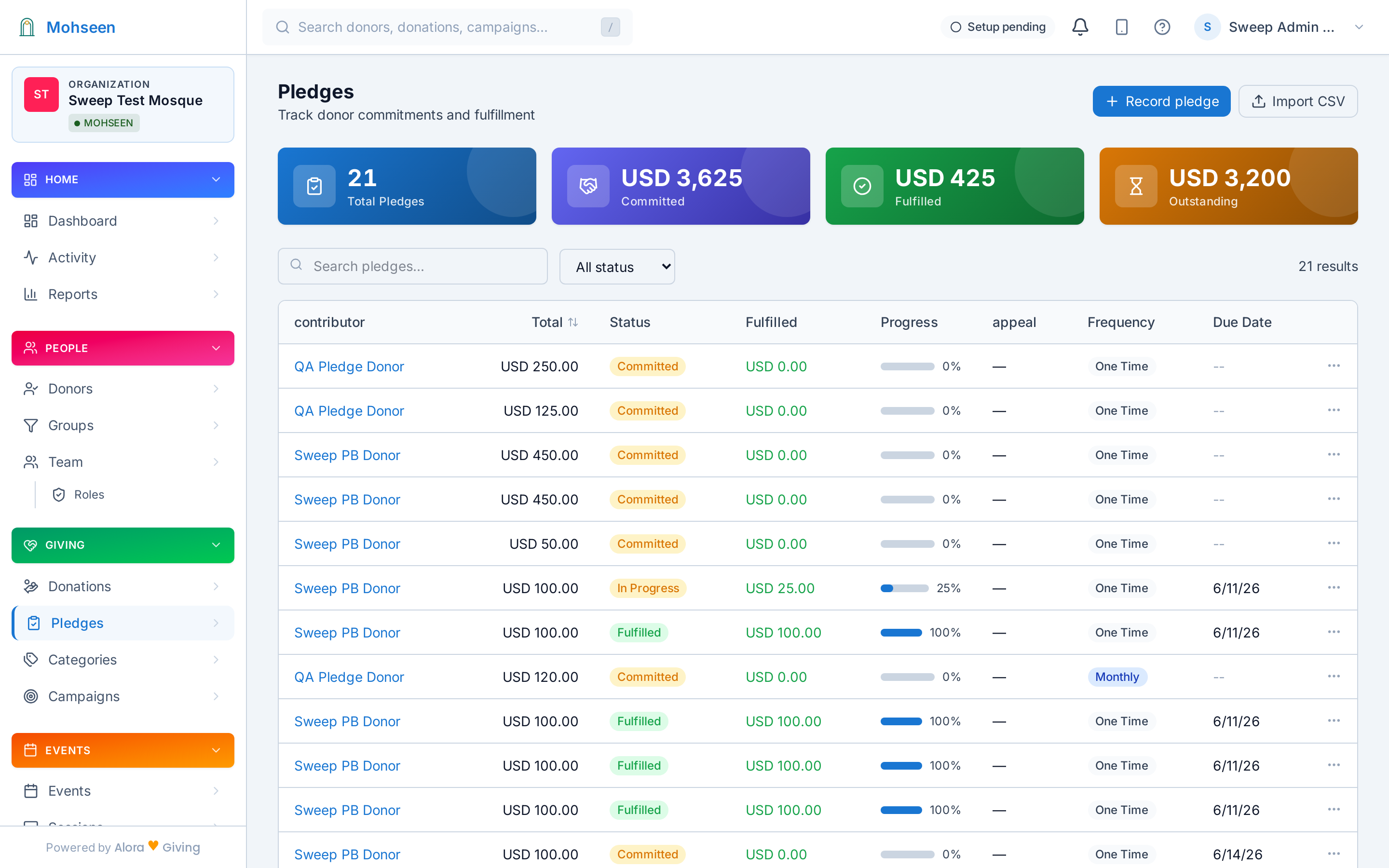1389x868 pixels.
Task: Click the Sweep Admin avatar circle
Action: point(1207,27)
